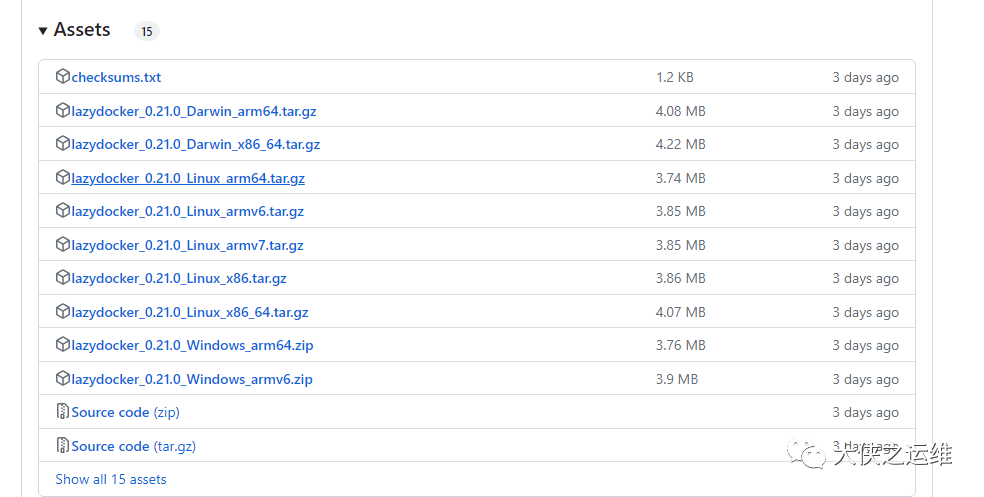
Task: Download lazydocker_0.21.0_Darwin_x86_64.tar.gz
Action: click(x=196, y=144)
